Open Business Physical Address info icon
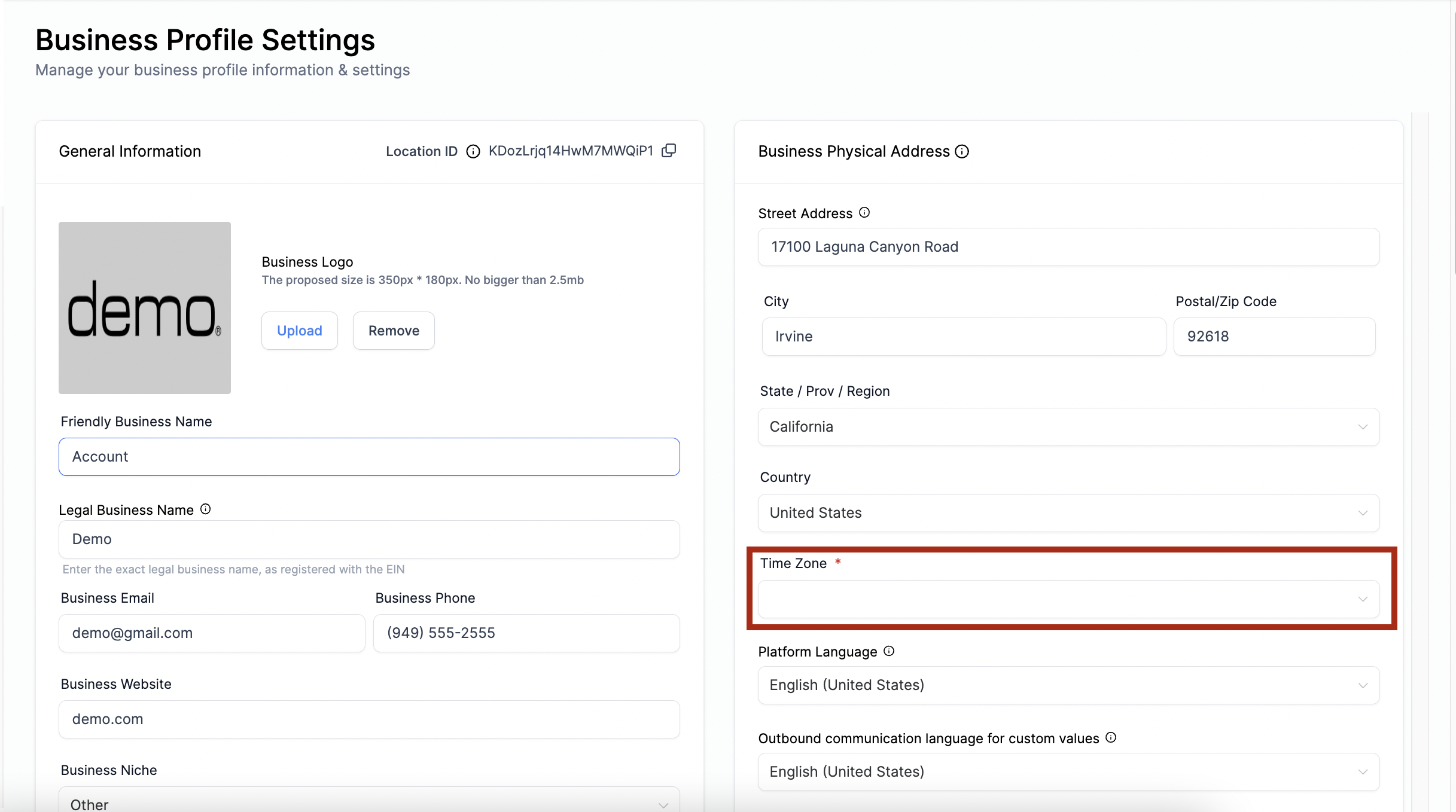The width and height of the screenshot is (1456, 812). (962, 151)
